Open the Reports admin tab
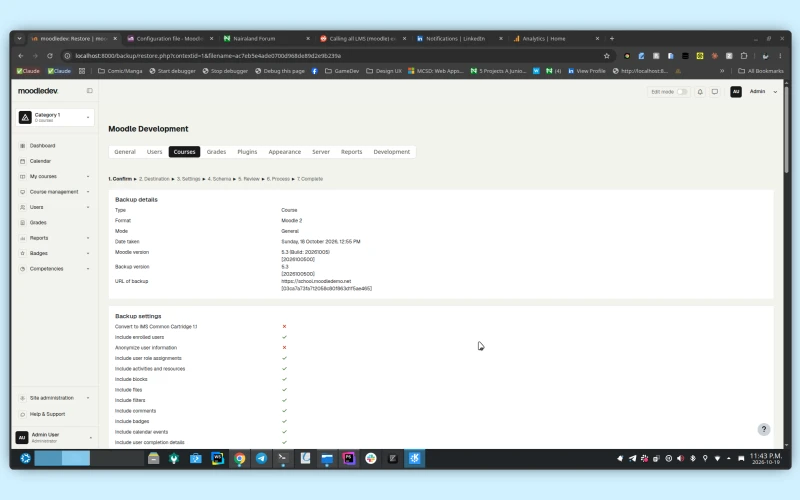 click(352, 152)
